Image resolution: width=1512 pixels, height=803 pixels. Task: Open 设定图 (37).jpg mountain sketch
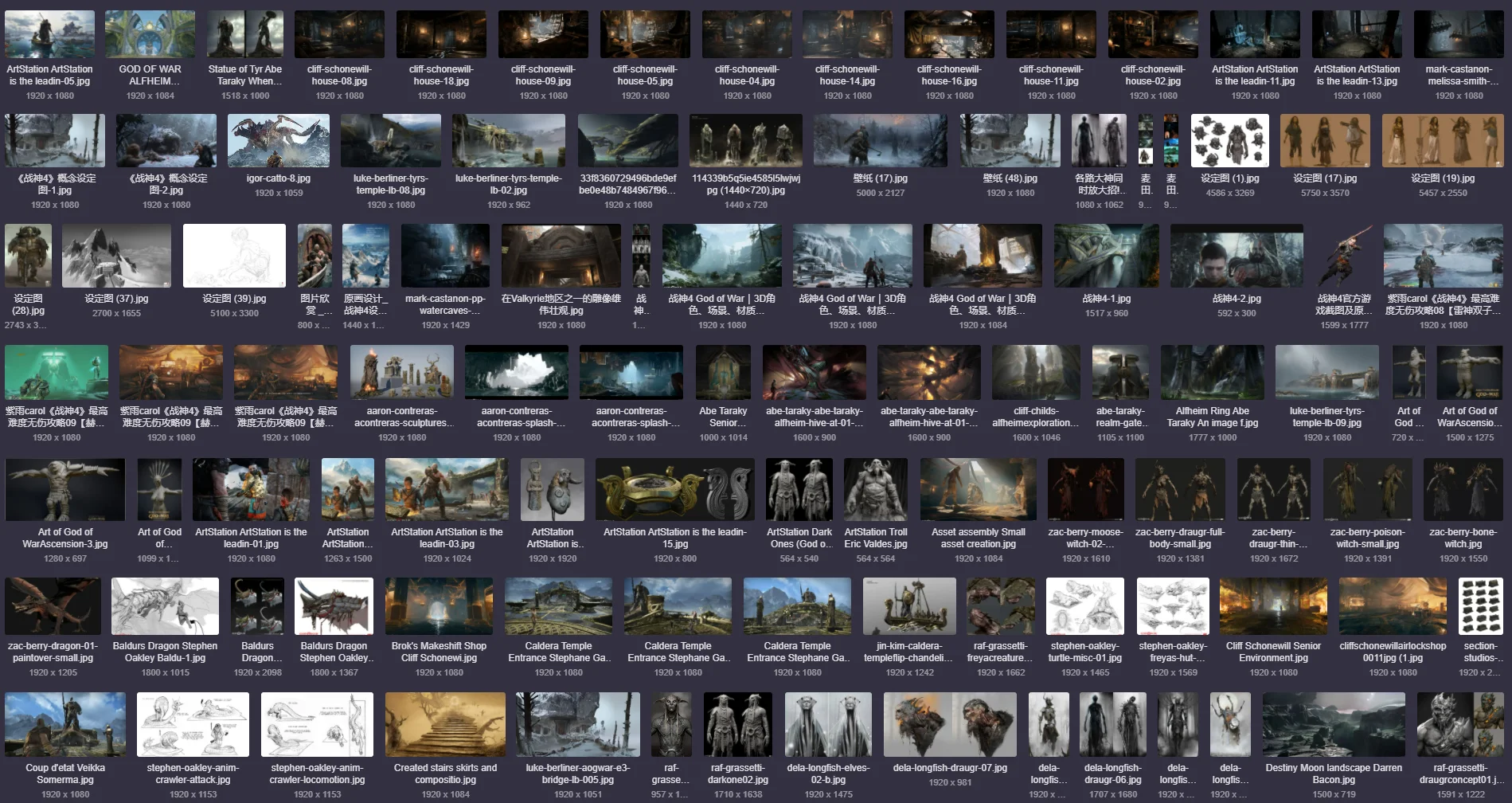tap(116, 256)
